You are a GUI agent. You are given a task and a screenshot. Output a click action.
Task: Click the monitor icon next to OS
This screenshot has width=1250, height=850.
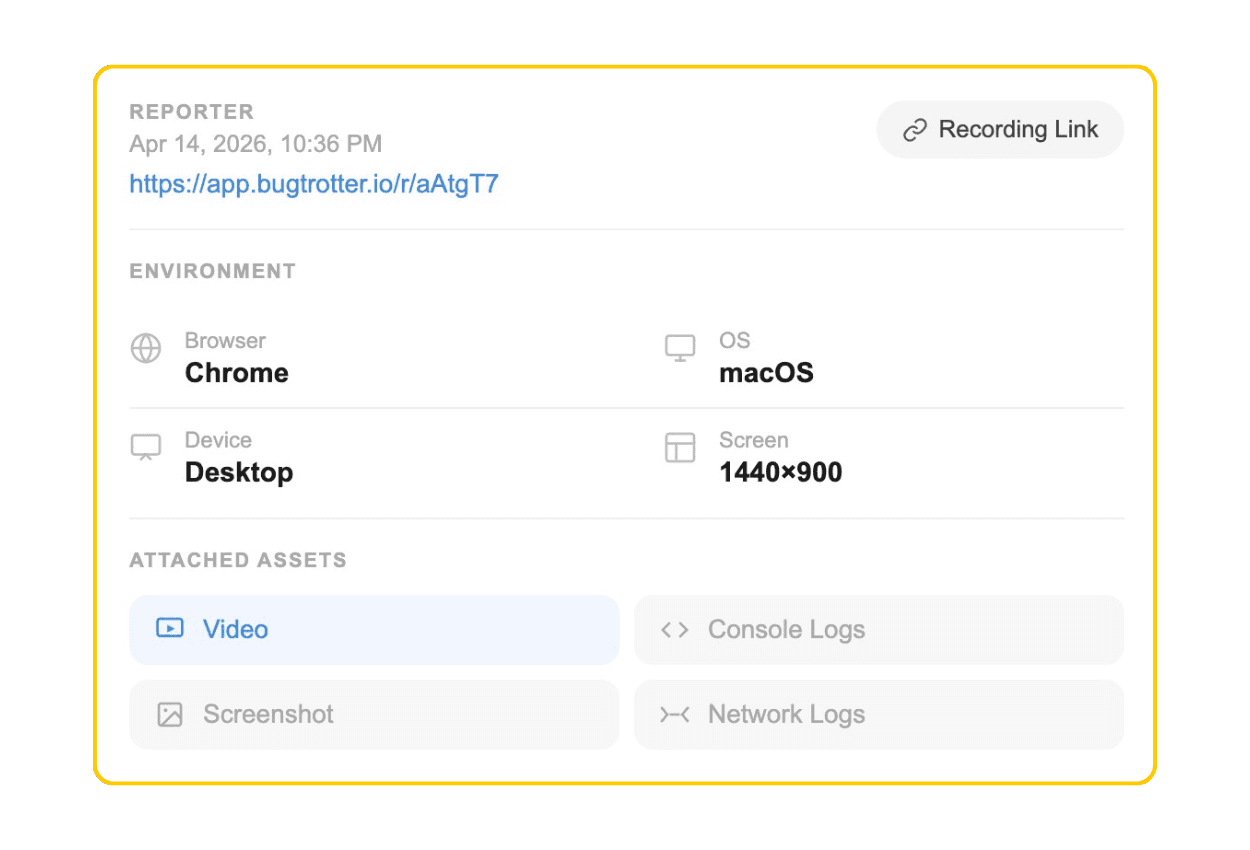click(x=680, y=348)
